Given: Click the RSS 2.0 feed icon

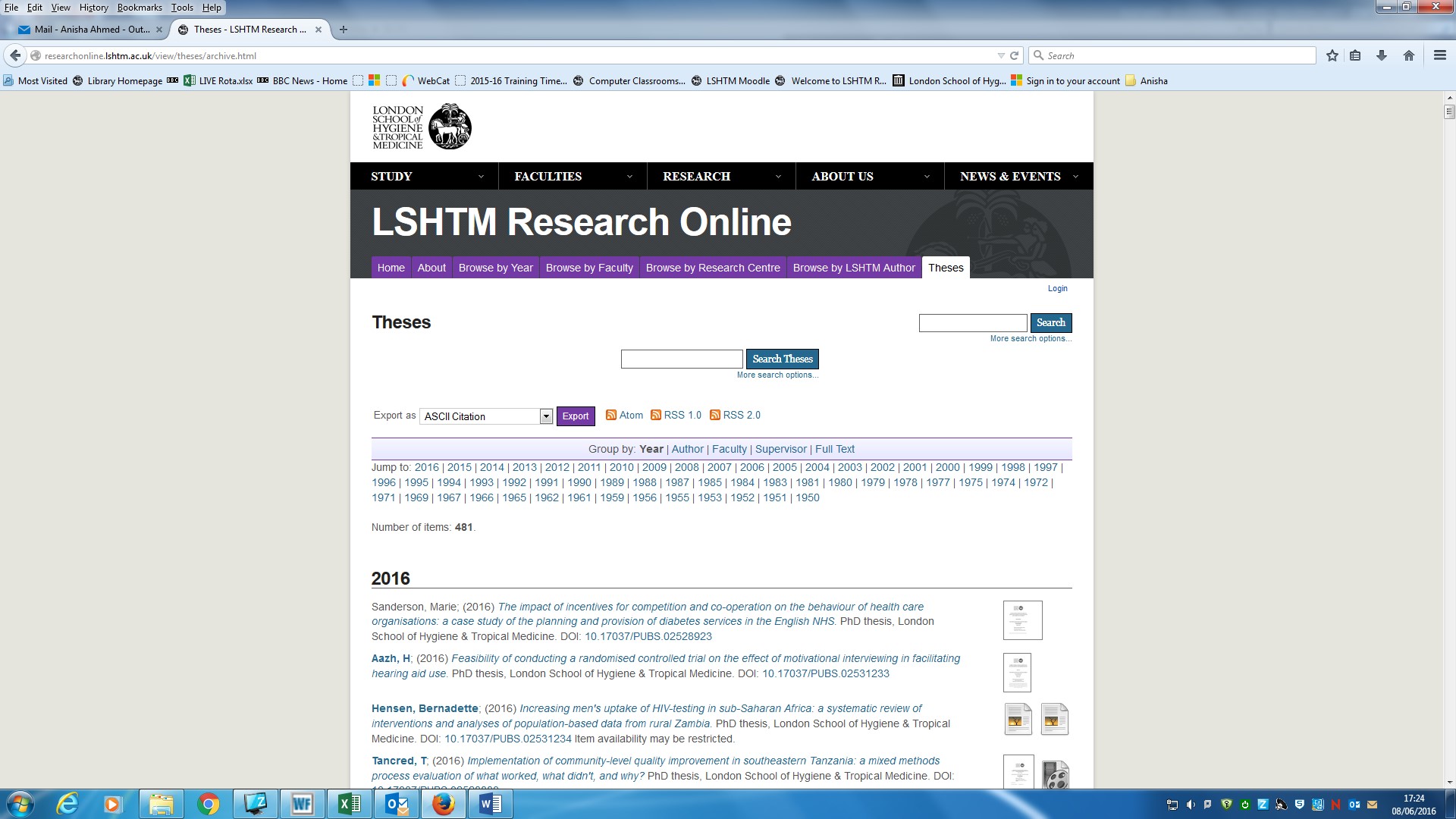Looking at the screenshot, I should point(714,415).
